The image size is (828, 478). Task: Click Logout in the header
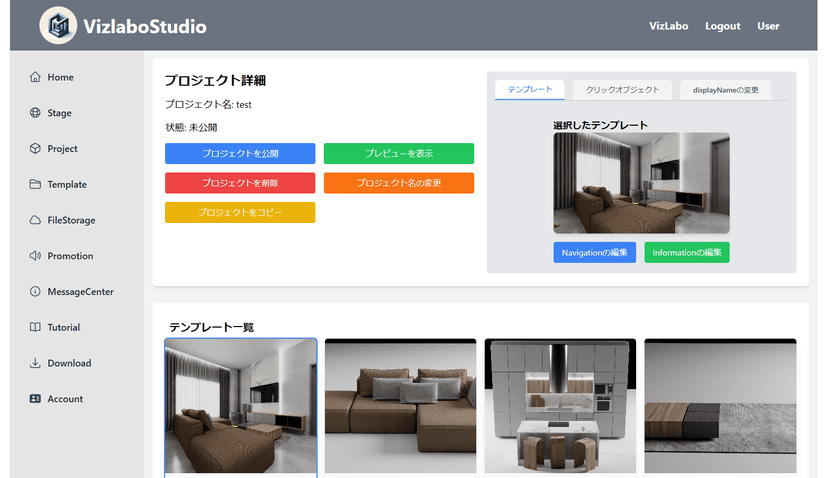[722, 26]
